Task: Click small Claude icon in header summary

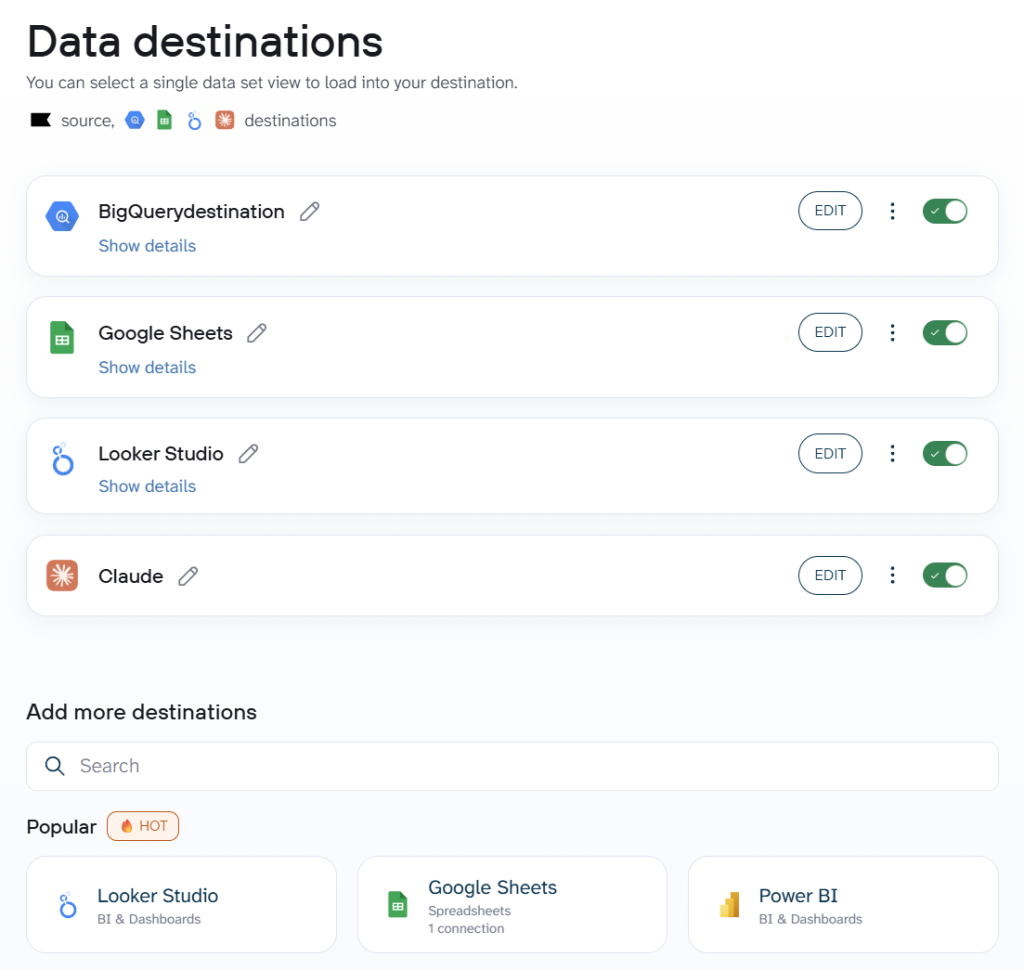Action: click(x=225, y=120)
